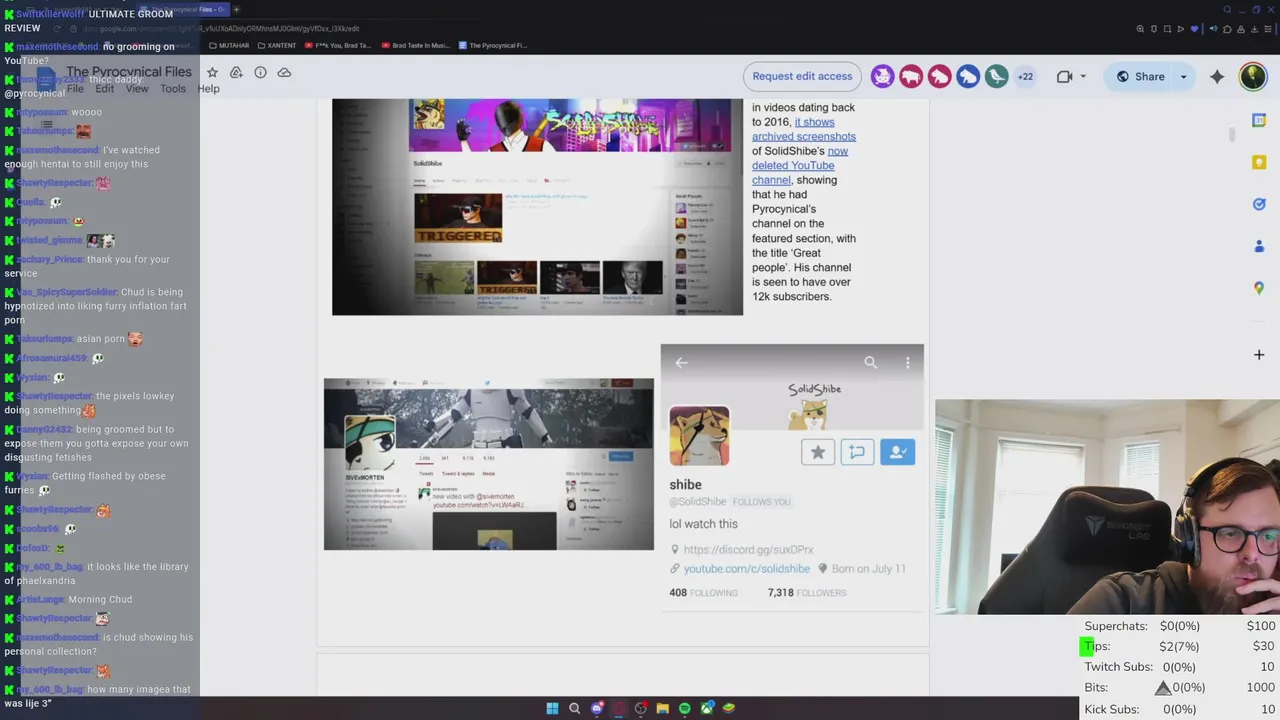Open the Tools menu
This screenshot has width=1280, height=720.
173,89
